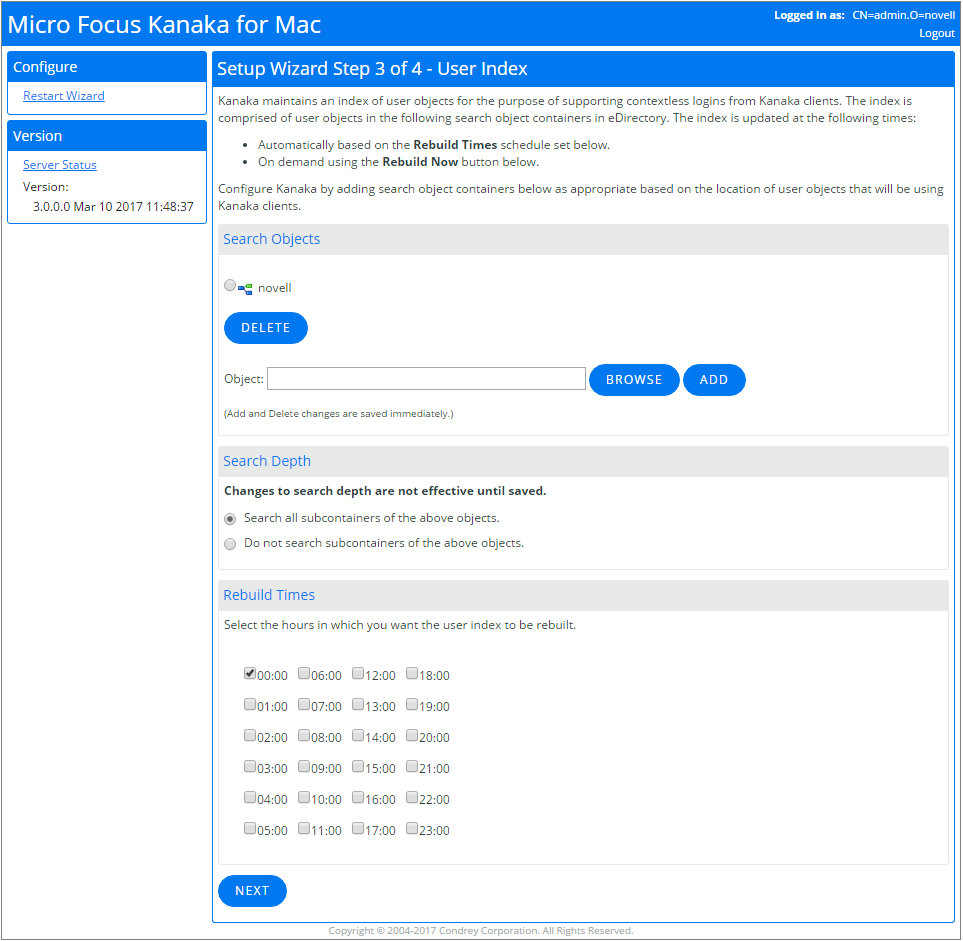Select the 21:00 rebuild time
Image resolution: width=963 pixels, height=941 pixels.
point(411,766)
